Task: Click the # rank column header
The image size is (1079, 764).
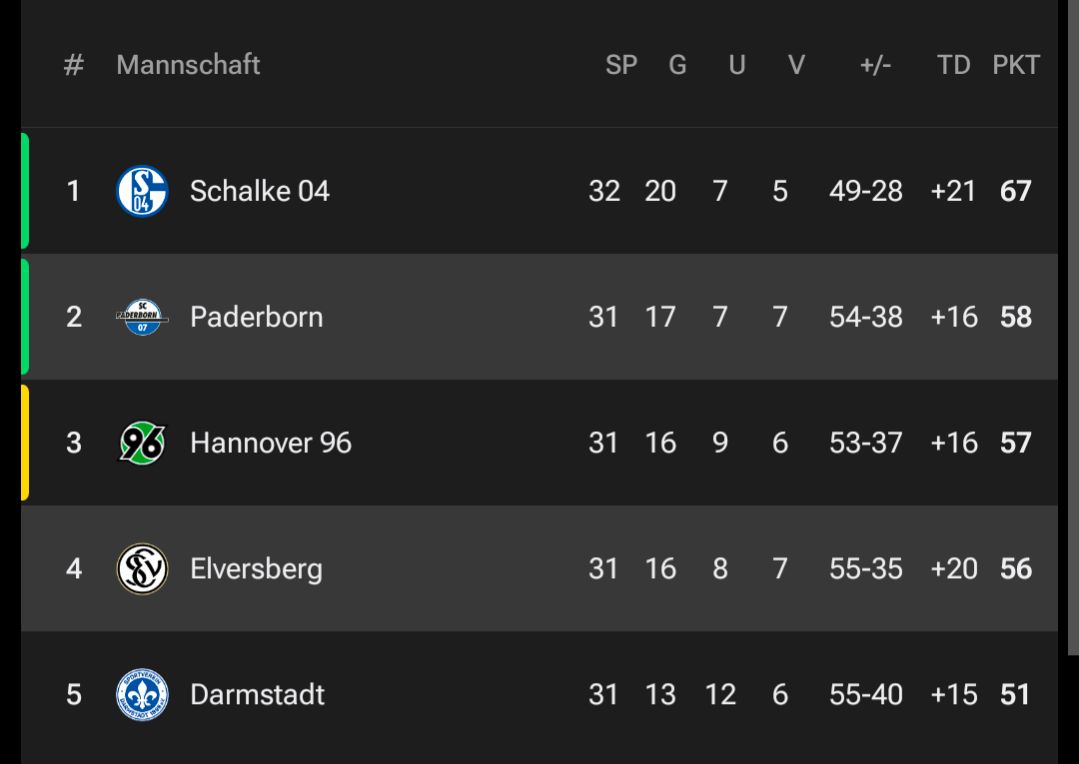Action: point(74,65)
